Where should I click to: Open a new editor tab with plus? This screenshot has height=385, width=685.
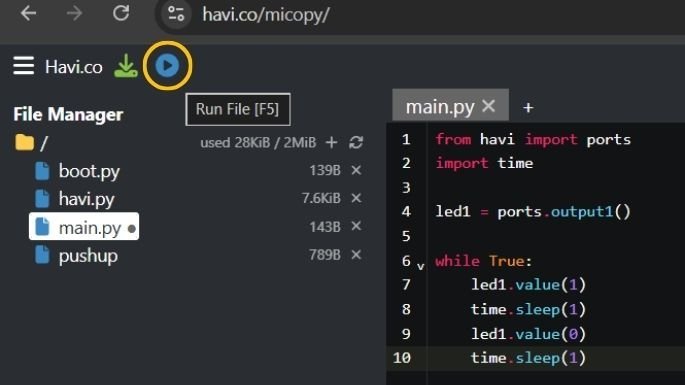(x=528, y=108)
